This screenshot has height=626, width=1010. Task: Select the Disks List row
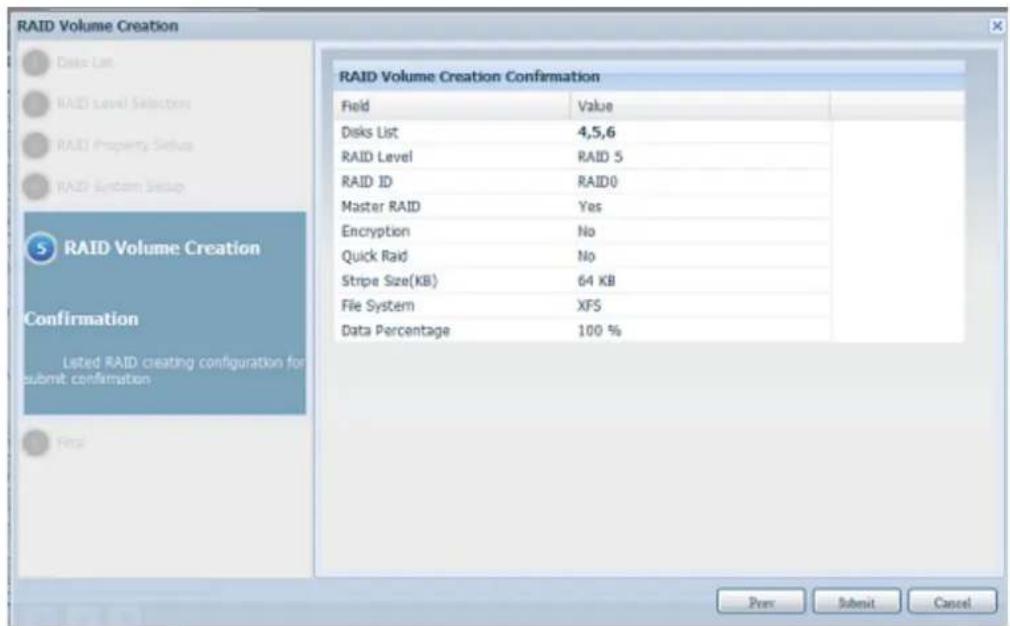click(581, 131)
